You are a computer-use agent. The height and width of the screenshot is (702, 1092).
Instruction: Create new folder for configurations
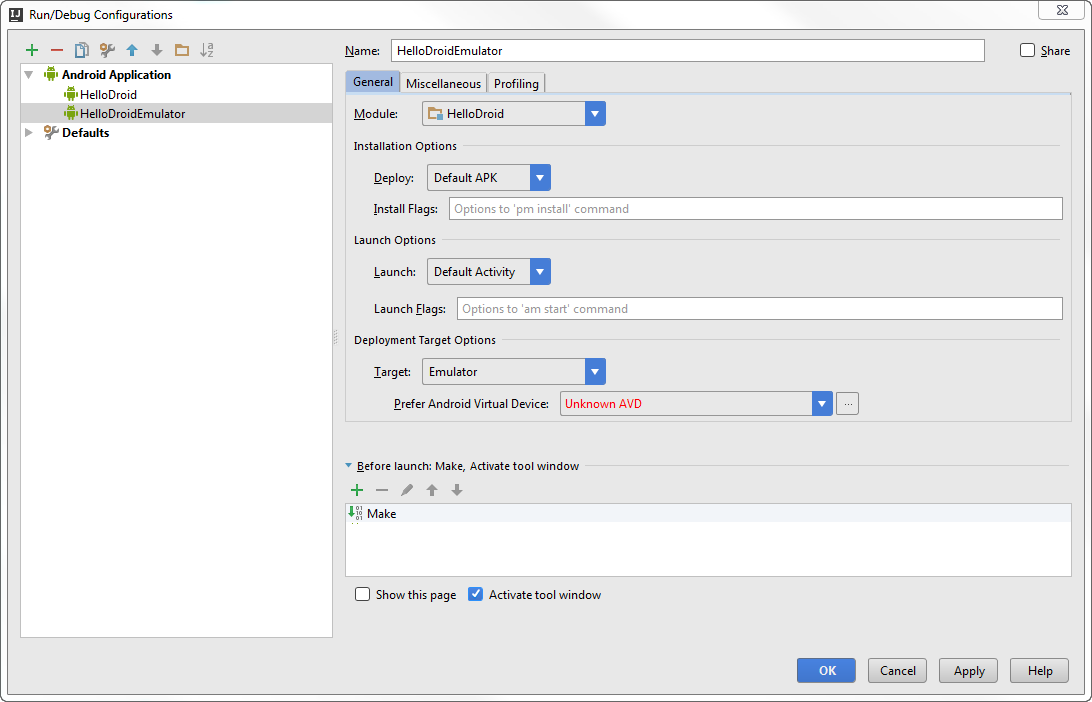(x=181, y=50)
